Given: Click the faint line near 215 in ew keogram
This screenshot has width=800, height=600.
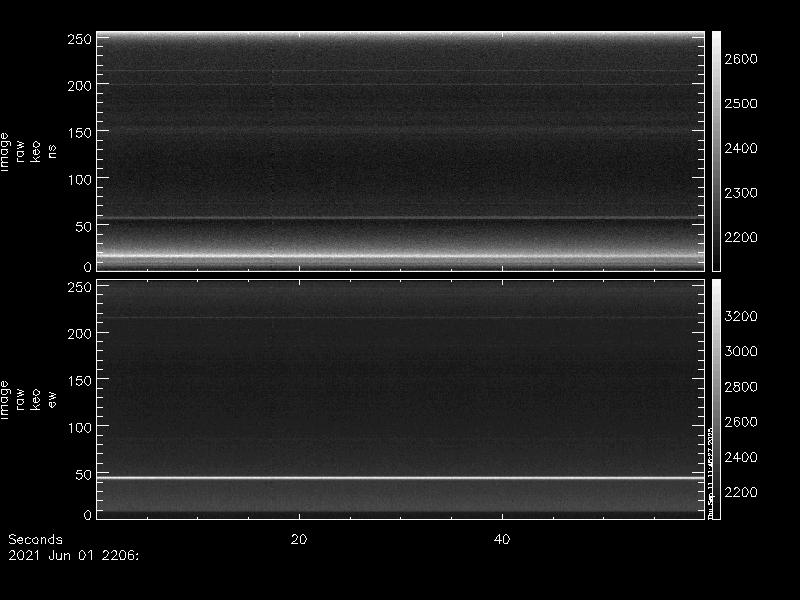Looking at the screenshot, I should point(400,318).
